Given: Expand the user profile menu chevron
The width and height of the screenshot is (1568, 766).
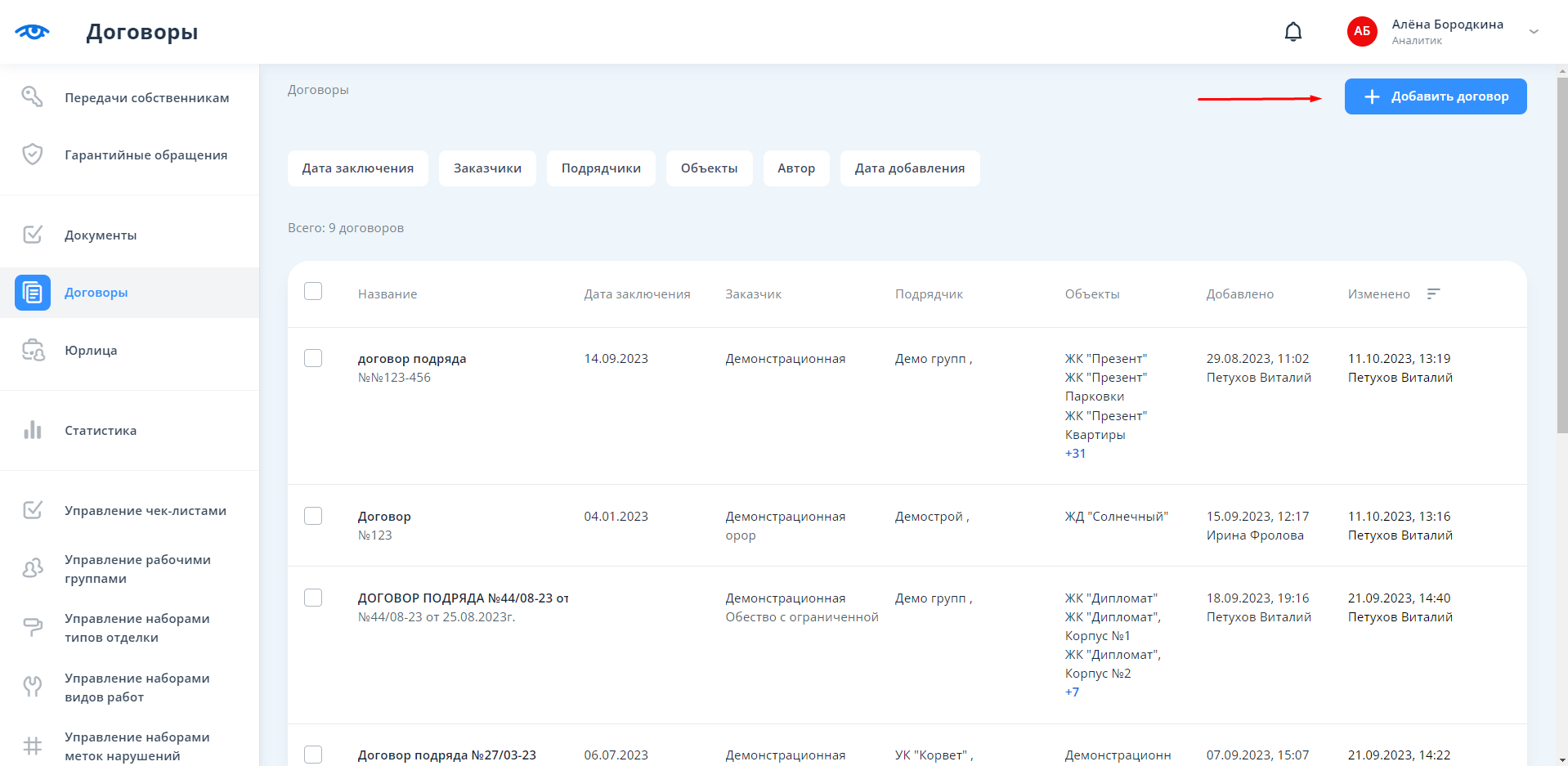Looking at the screenshot, I should (1534, 32).
